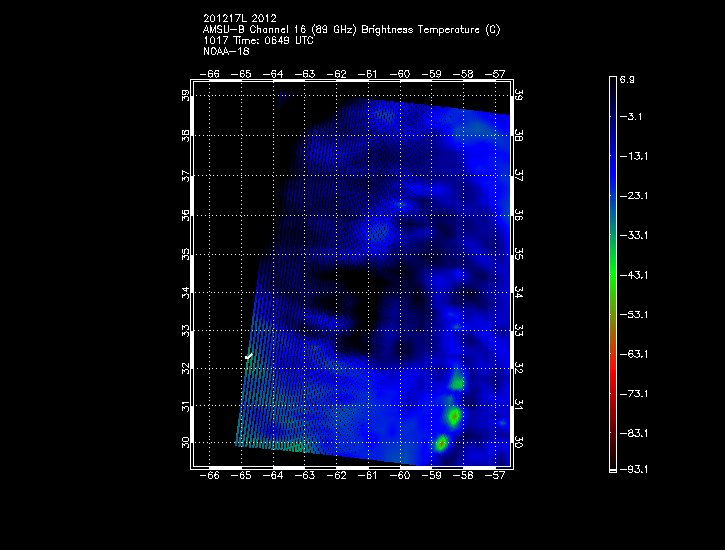Click the -93.1 label on the color bar
The width and height of the screenshot is (725, 550).
click(632, 469)
